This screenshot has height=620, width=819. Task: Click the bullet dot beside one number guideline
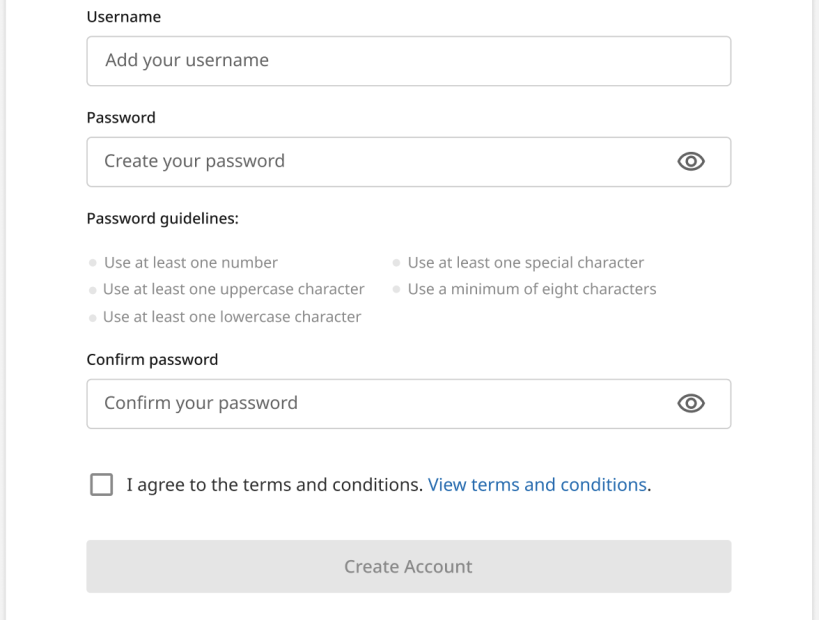pyautogui.click(x=92, y=263)
